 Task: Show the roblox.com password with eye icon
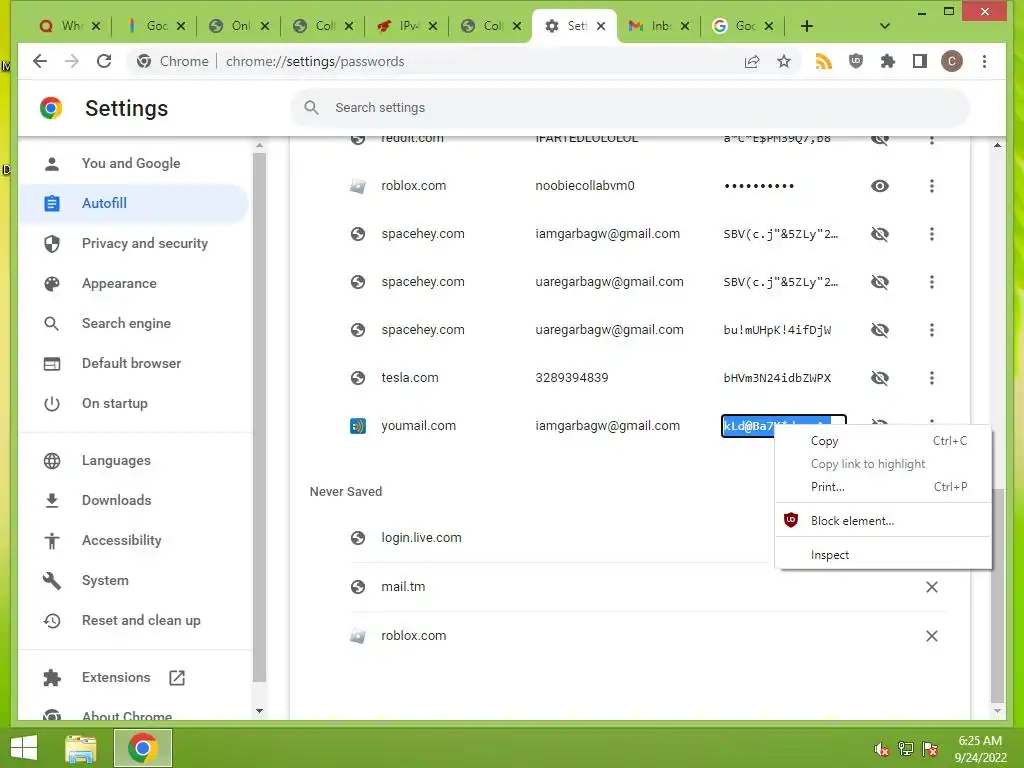point(880,186)
